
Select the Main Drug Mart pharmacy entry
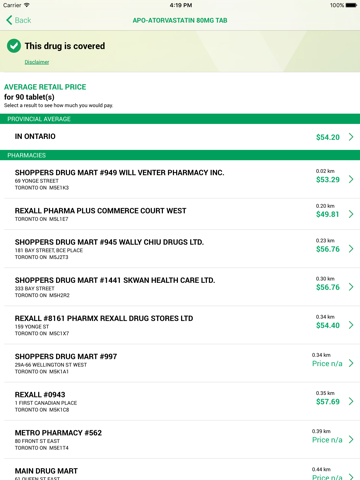[x=180, y=471]
